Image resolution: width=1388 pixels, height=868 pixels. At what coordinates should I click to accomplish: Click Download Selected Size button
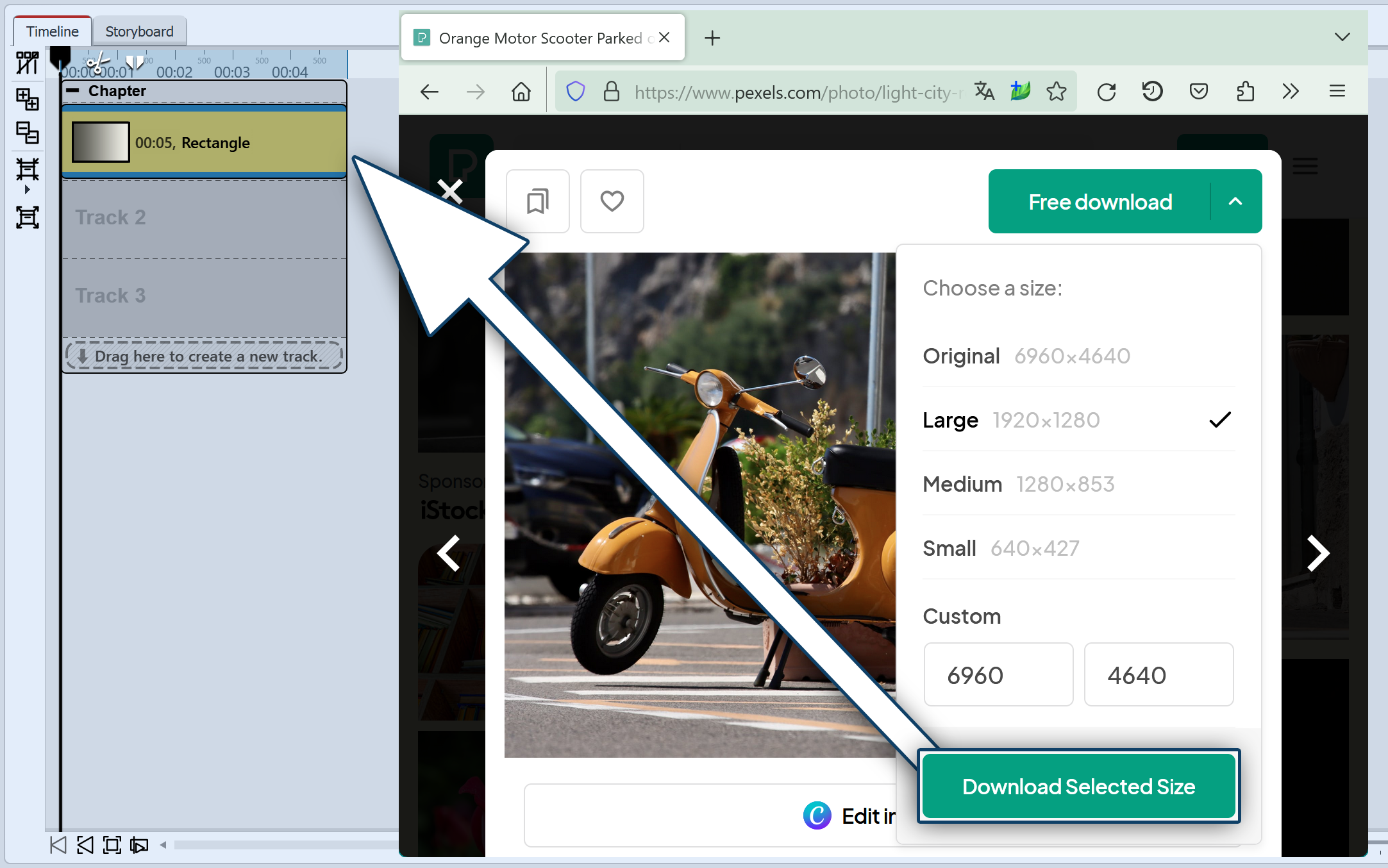[x=1079, y=786]
